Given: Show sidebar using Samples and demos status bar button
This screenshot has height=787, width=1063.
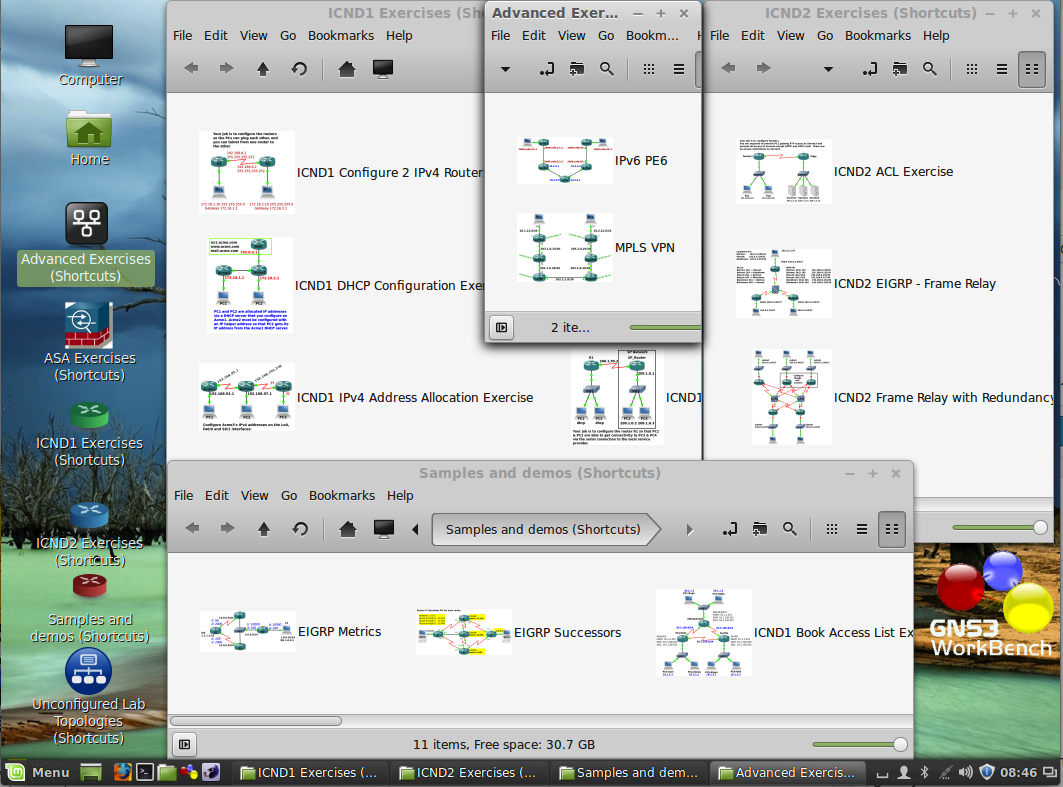Looking at the screenshot, I should (x=185, y=744).
